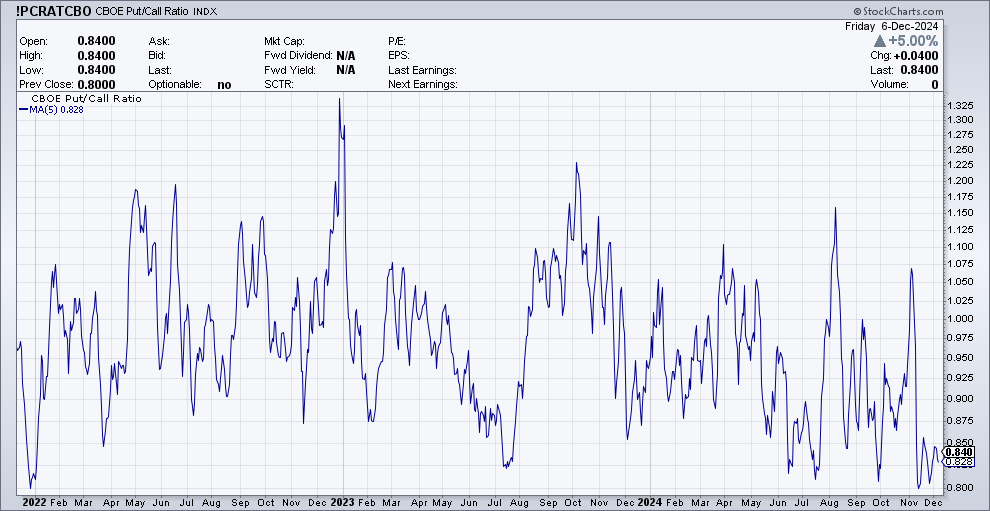The image size is (990, 511).
Task: Click the Bid label
Action: [157, 56]
